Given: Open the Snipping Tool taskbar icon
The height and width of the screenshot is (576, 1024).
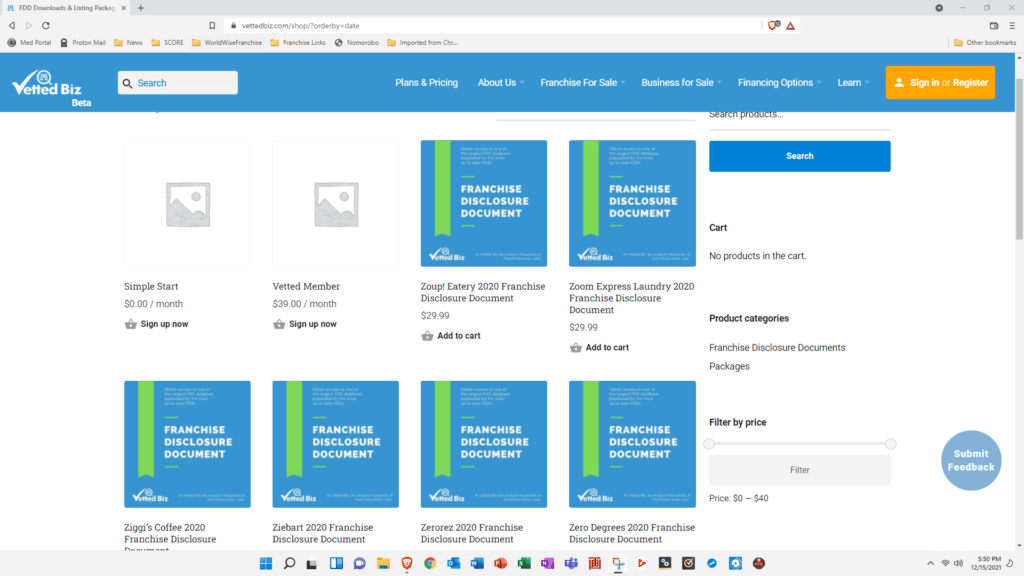Looking at the screenshot, I should [x=618, y=563].
